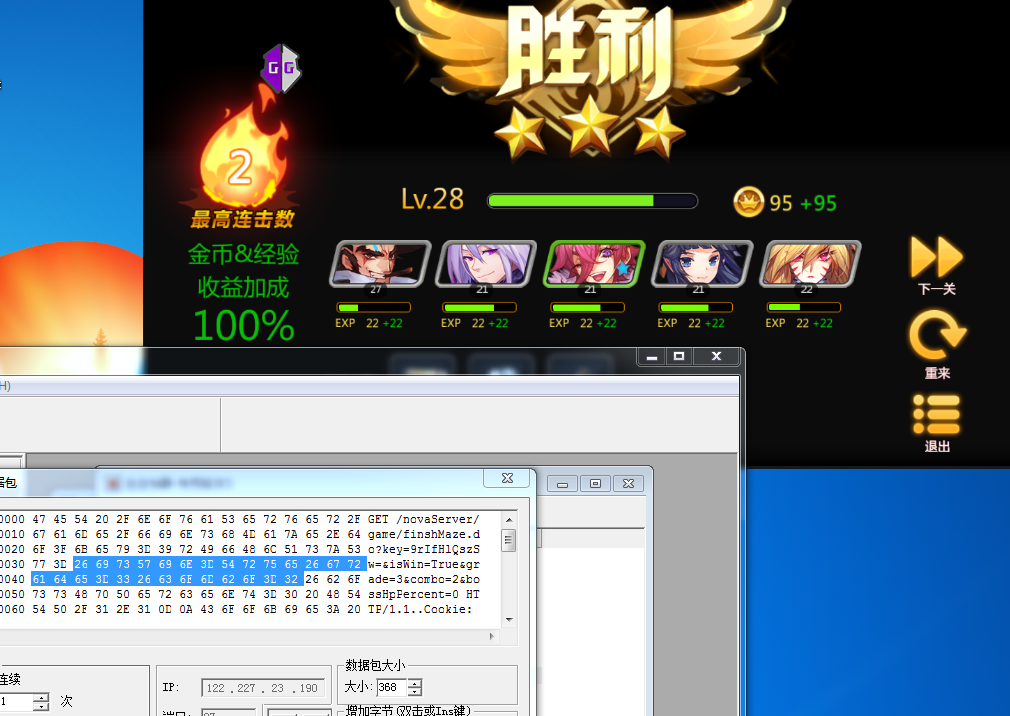Click the 'Lv.28' level text
Viewport: 1010px width, 716px height.
(x=432, y=200)
